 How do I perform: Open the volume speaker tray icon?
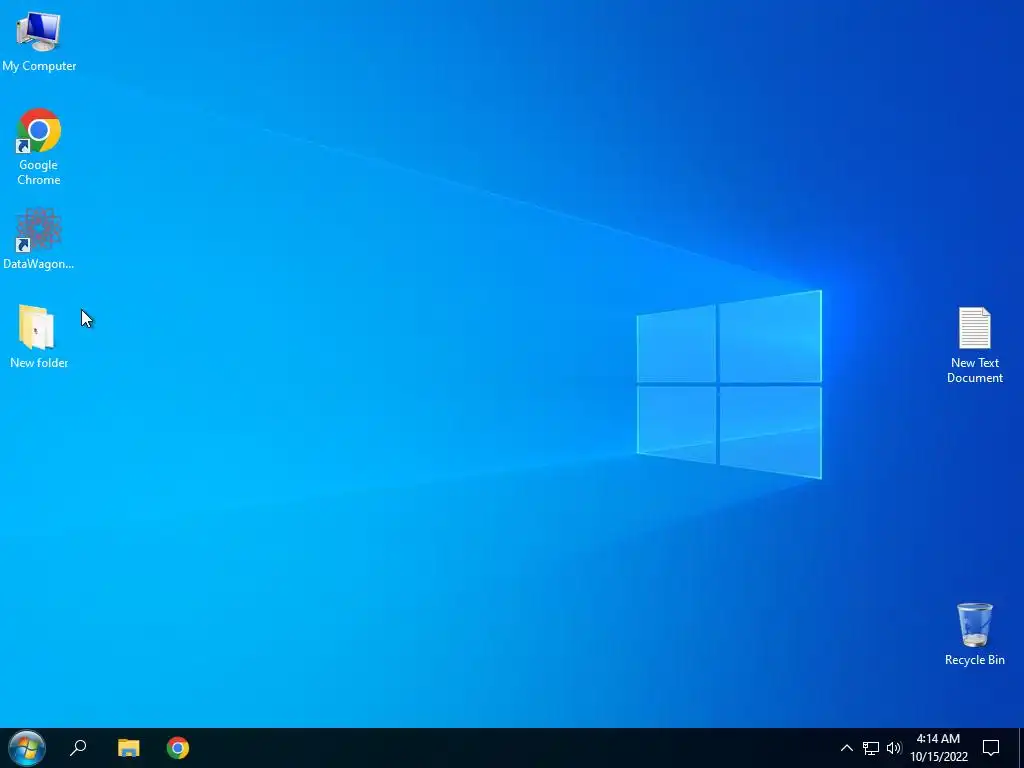click(x=894, y=748)
